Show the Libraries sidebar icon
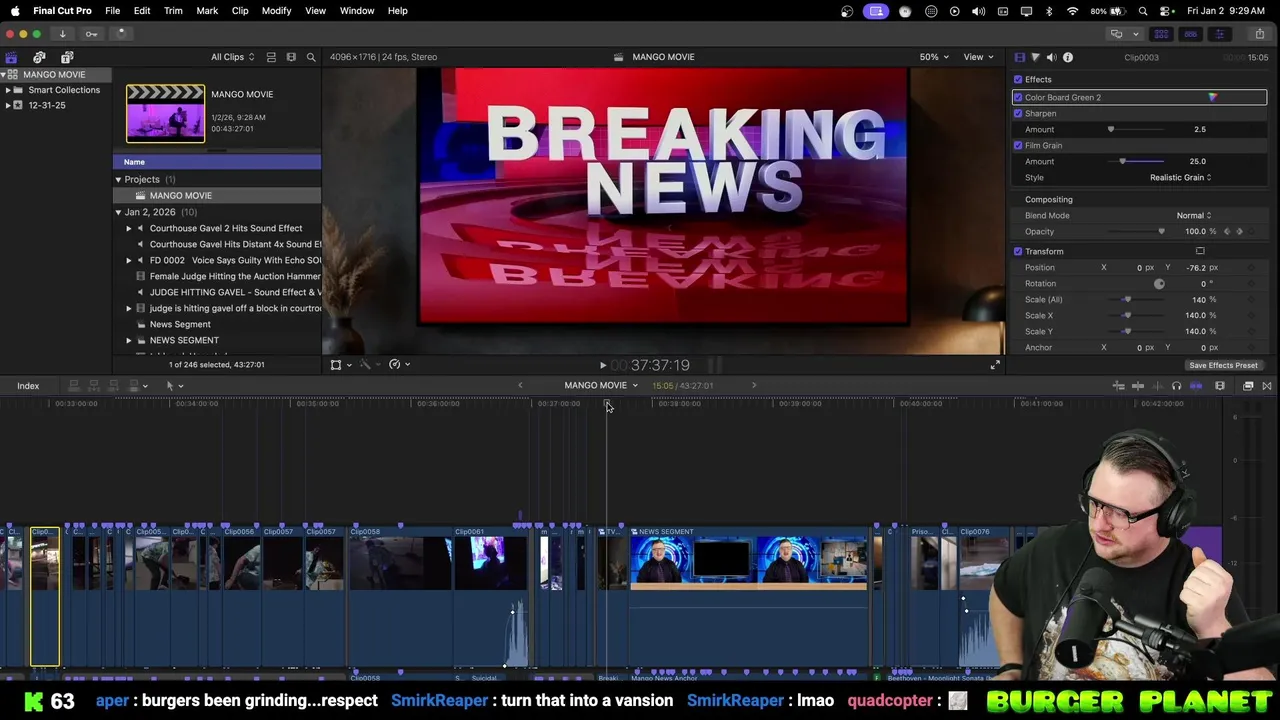 point(11,57)
